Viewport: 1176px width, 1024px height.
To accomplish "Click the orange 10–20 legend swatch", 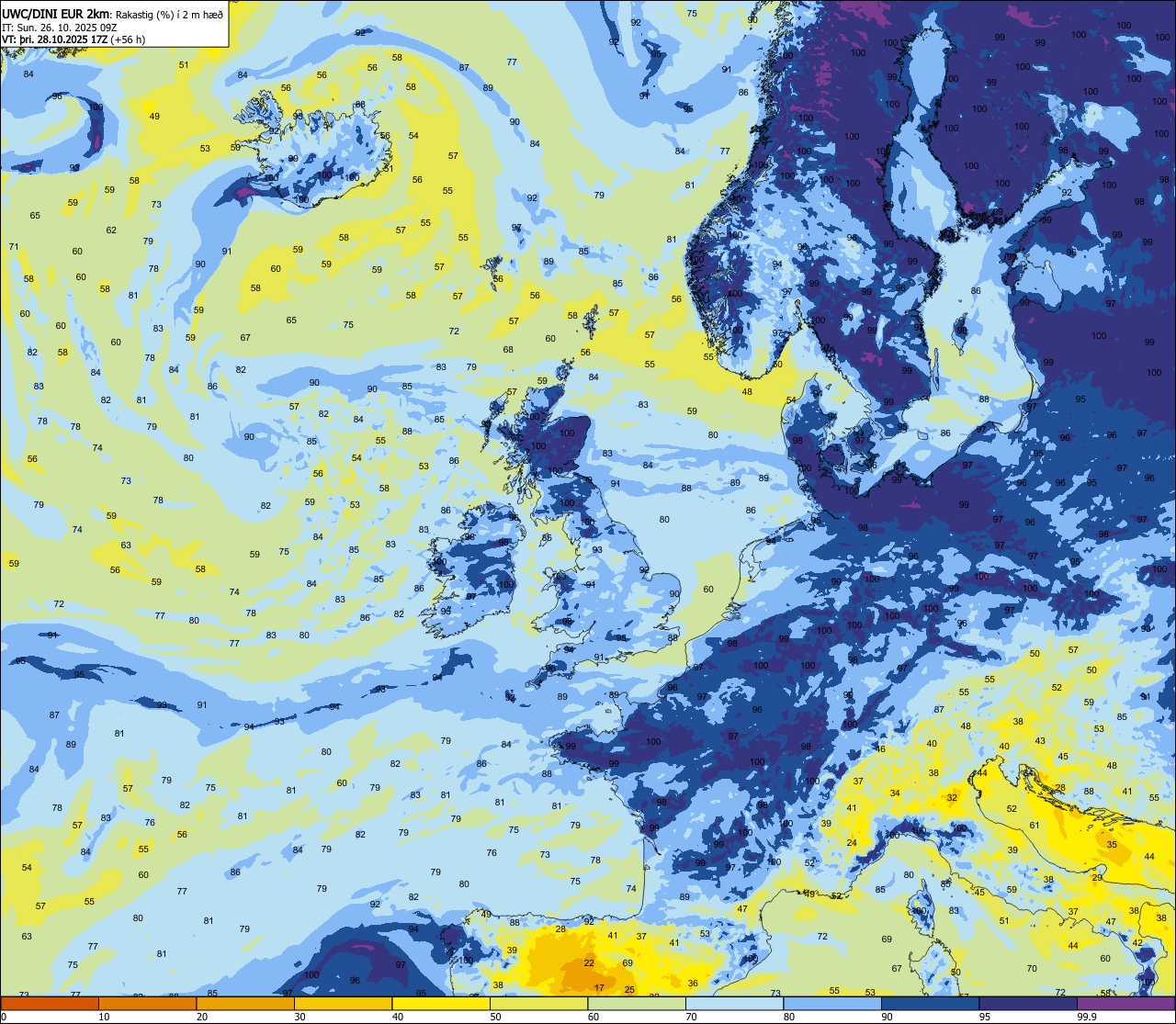I will coord(147,1003).
